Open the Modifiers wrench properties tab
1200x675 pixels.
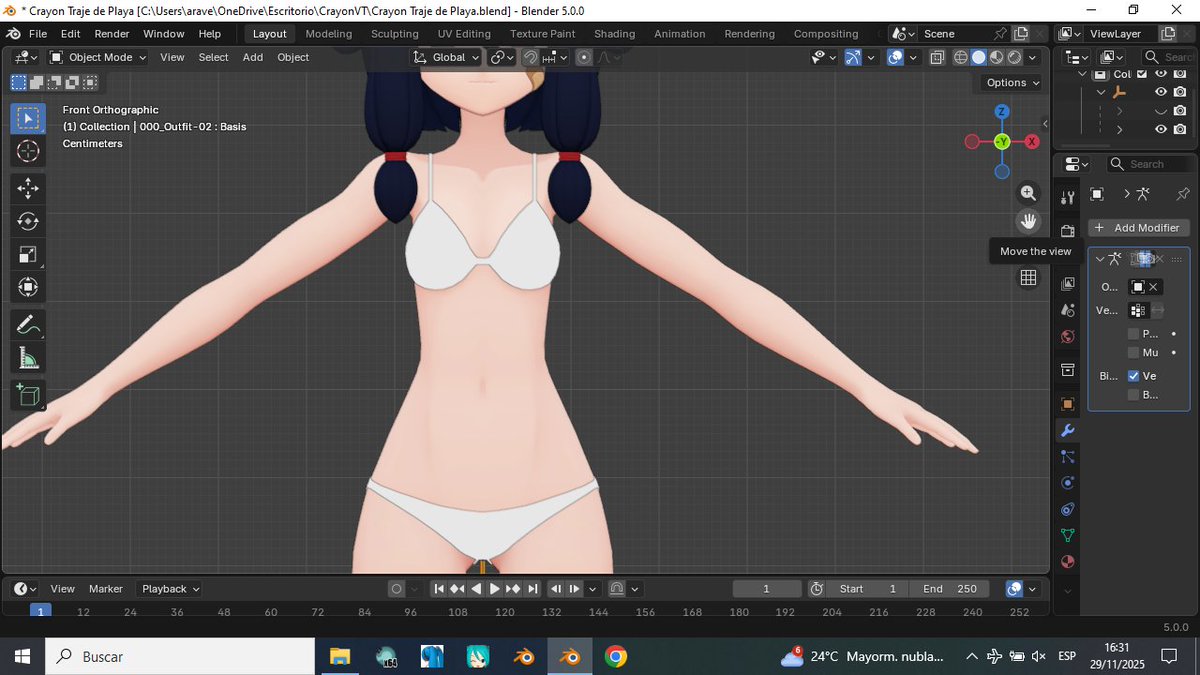tap(1068, 431)
